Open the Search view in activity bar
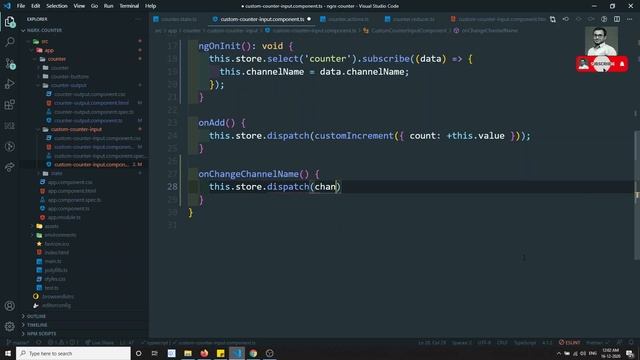Image resolution: width=640 pixels, height=360 pixels. coord(10,42)
